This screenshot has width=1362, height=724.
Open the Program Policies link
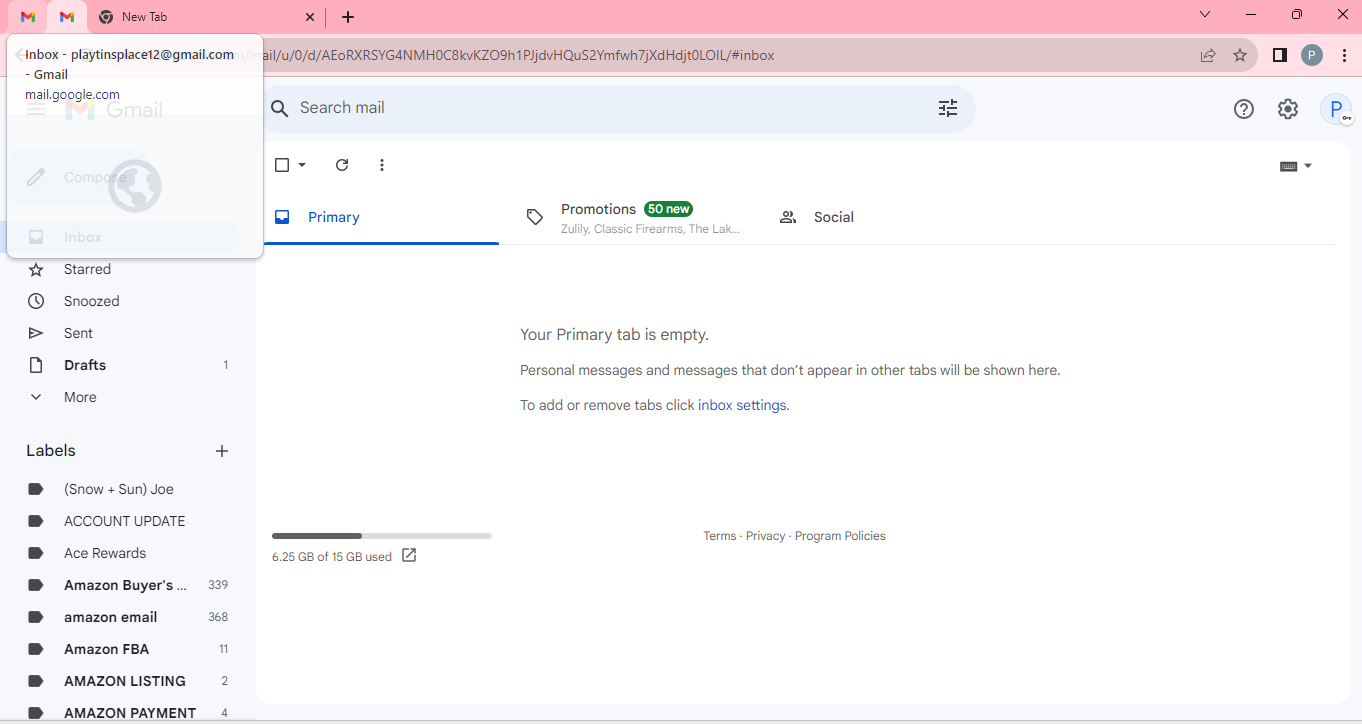click(840, 536)
